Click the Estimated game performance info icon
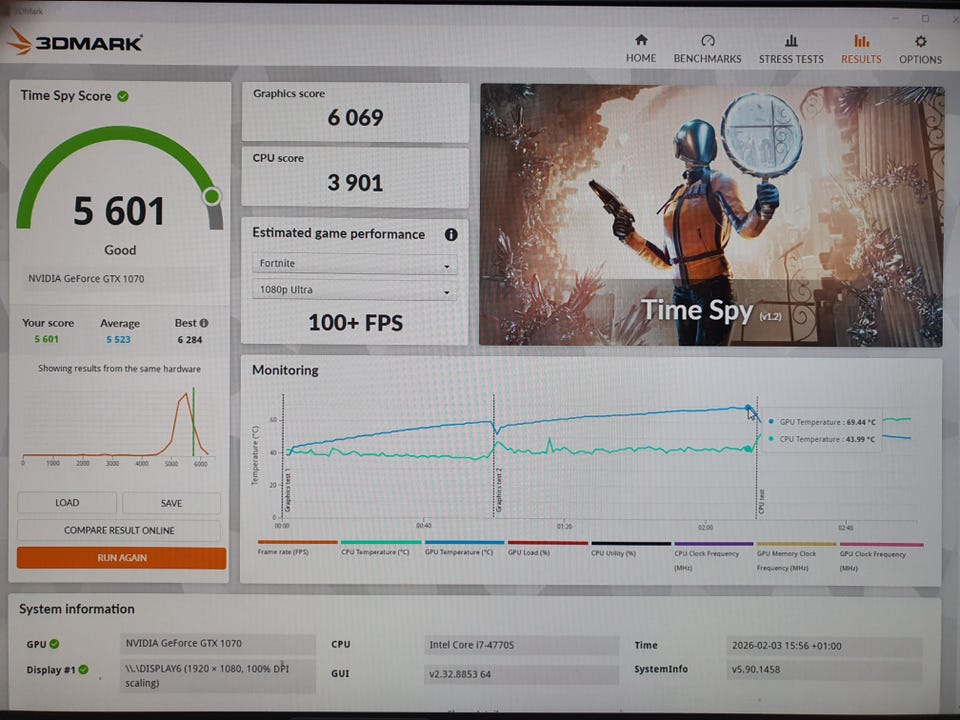This screenshot has width=960, height=720. [x=451, y=234]
